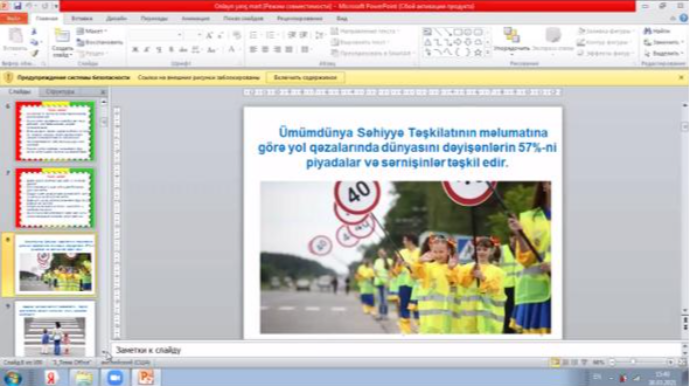Open the Выделить select menu
The image size is (690, 386).
[664, 53]
